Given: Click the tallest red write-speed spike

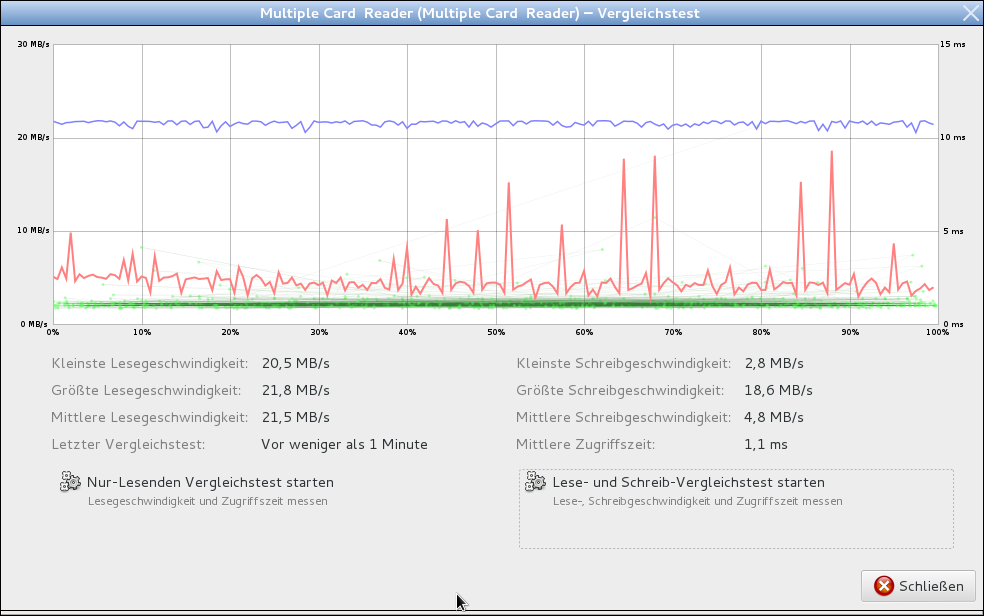Looking at the screenshot, I should (x=831, y=153).
